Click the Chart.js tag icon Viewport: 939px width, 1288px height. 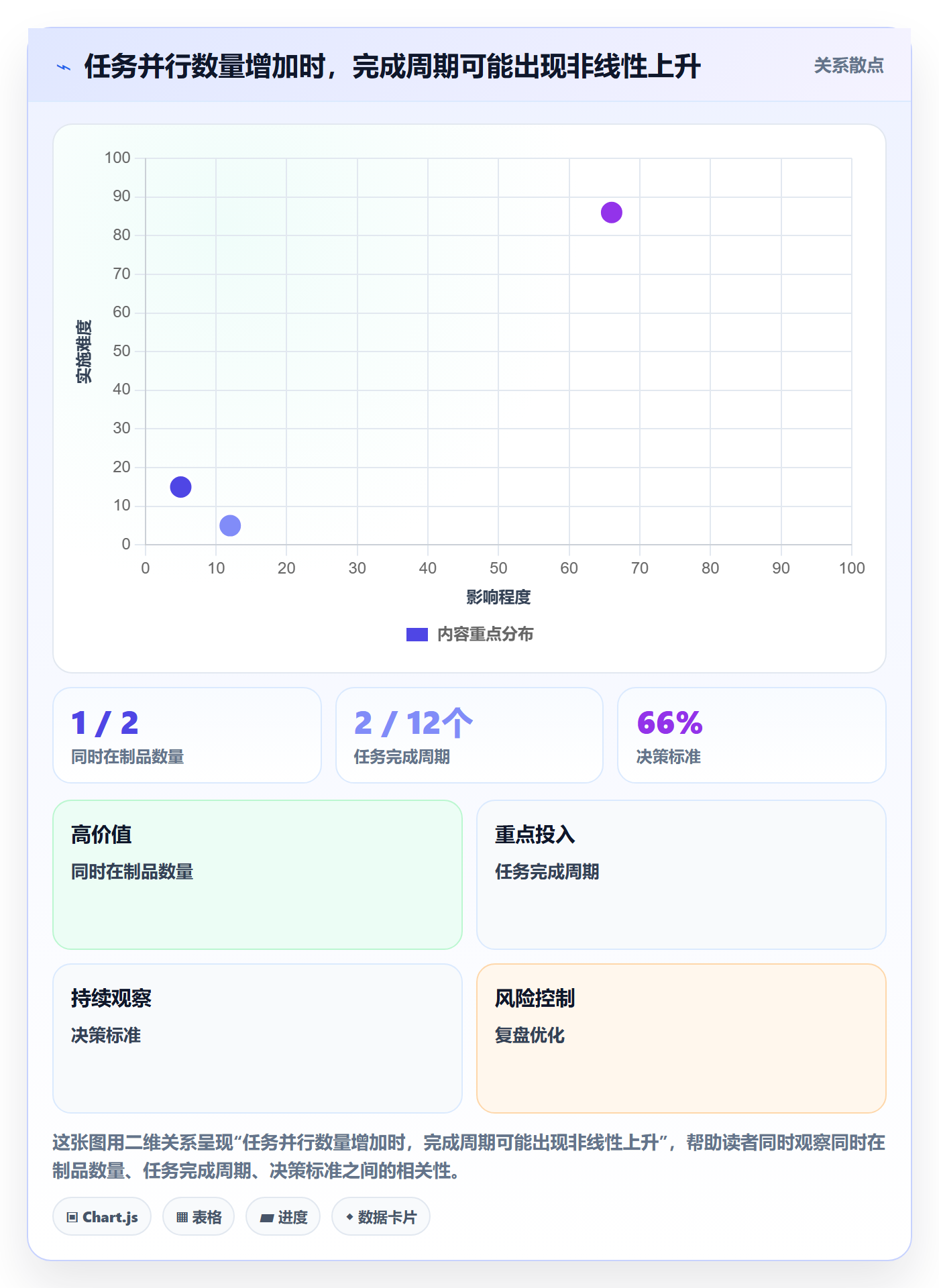tap(72, 1217)
